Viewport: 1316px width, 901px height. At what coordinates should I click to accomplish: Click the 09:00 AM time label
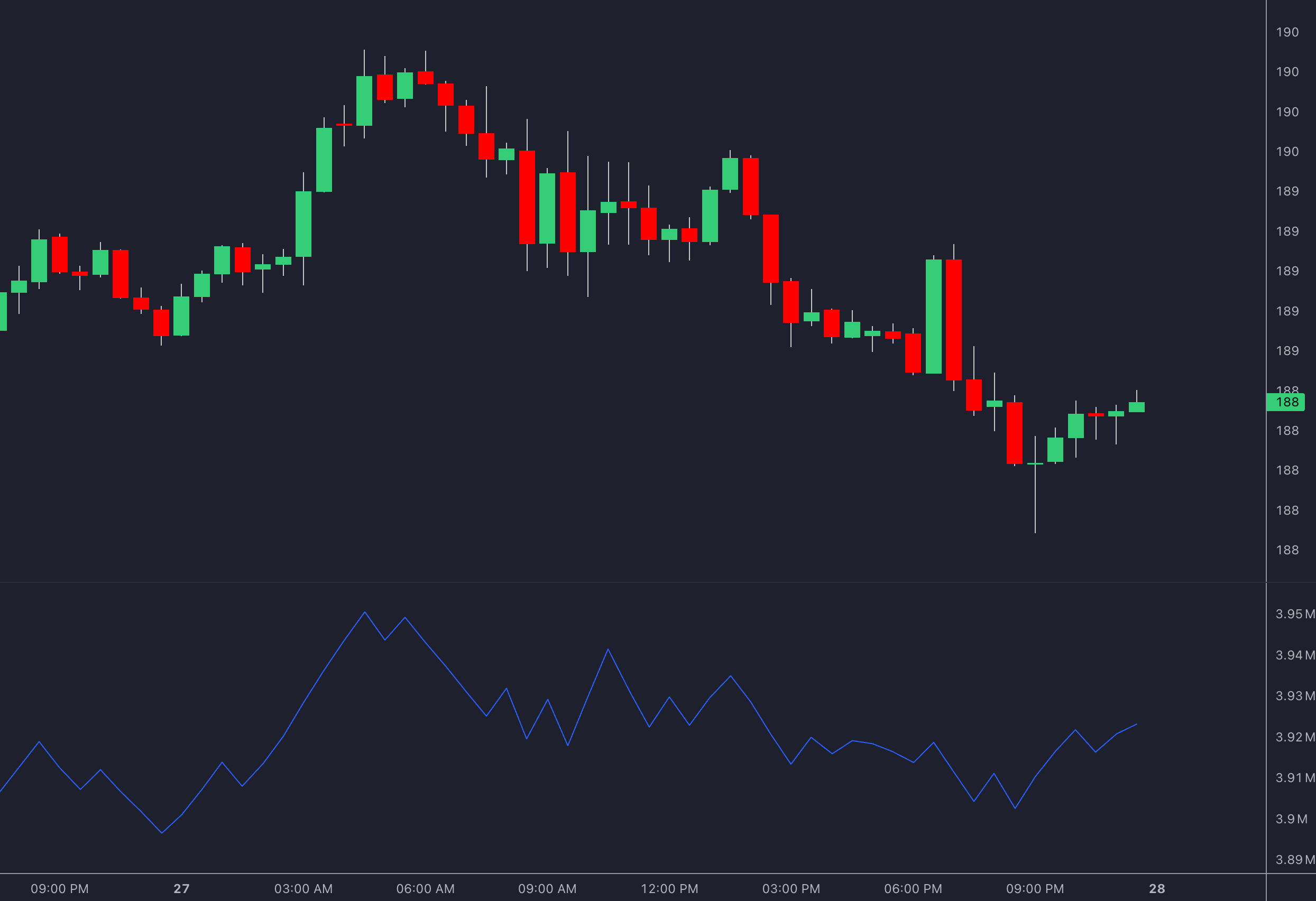tap(547, 888)
